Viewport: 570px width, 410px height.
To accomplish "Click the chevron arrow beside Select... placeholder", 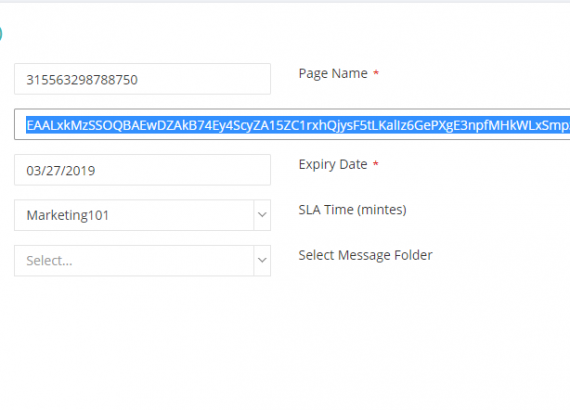I will click(262, 260).
